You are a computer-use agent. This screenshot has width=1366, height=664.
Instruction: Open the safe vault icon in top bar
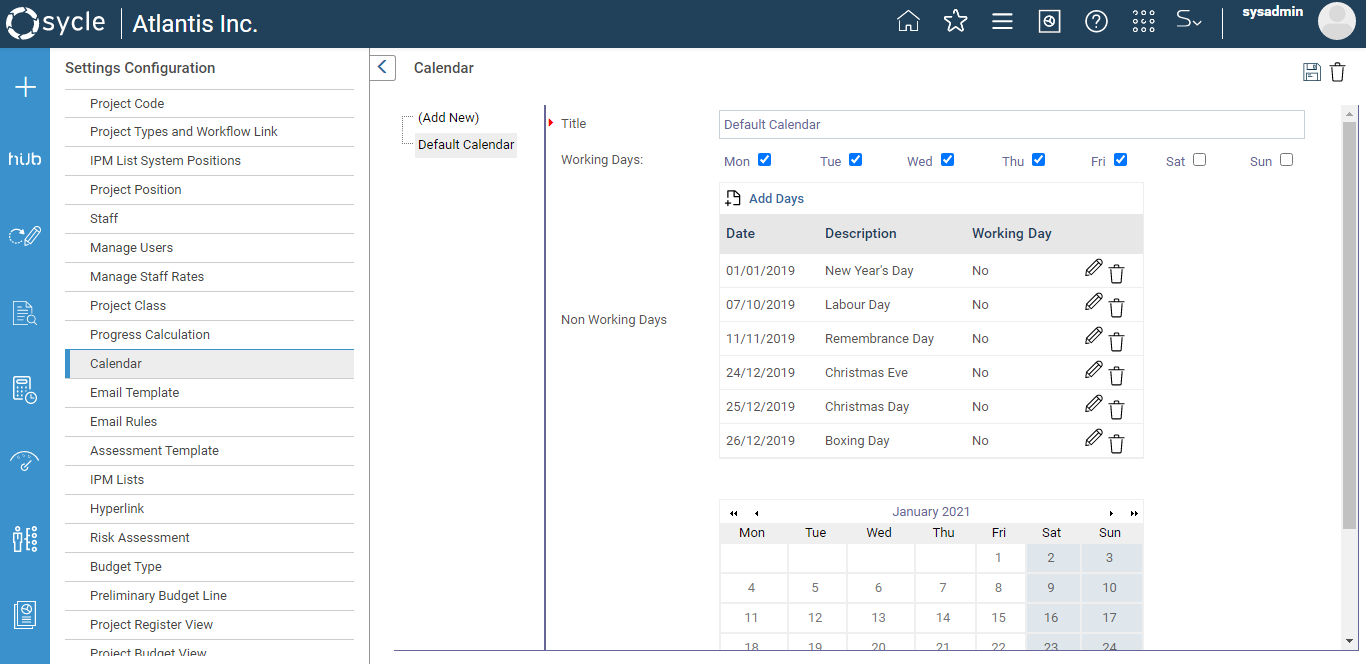[1049, 21]
